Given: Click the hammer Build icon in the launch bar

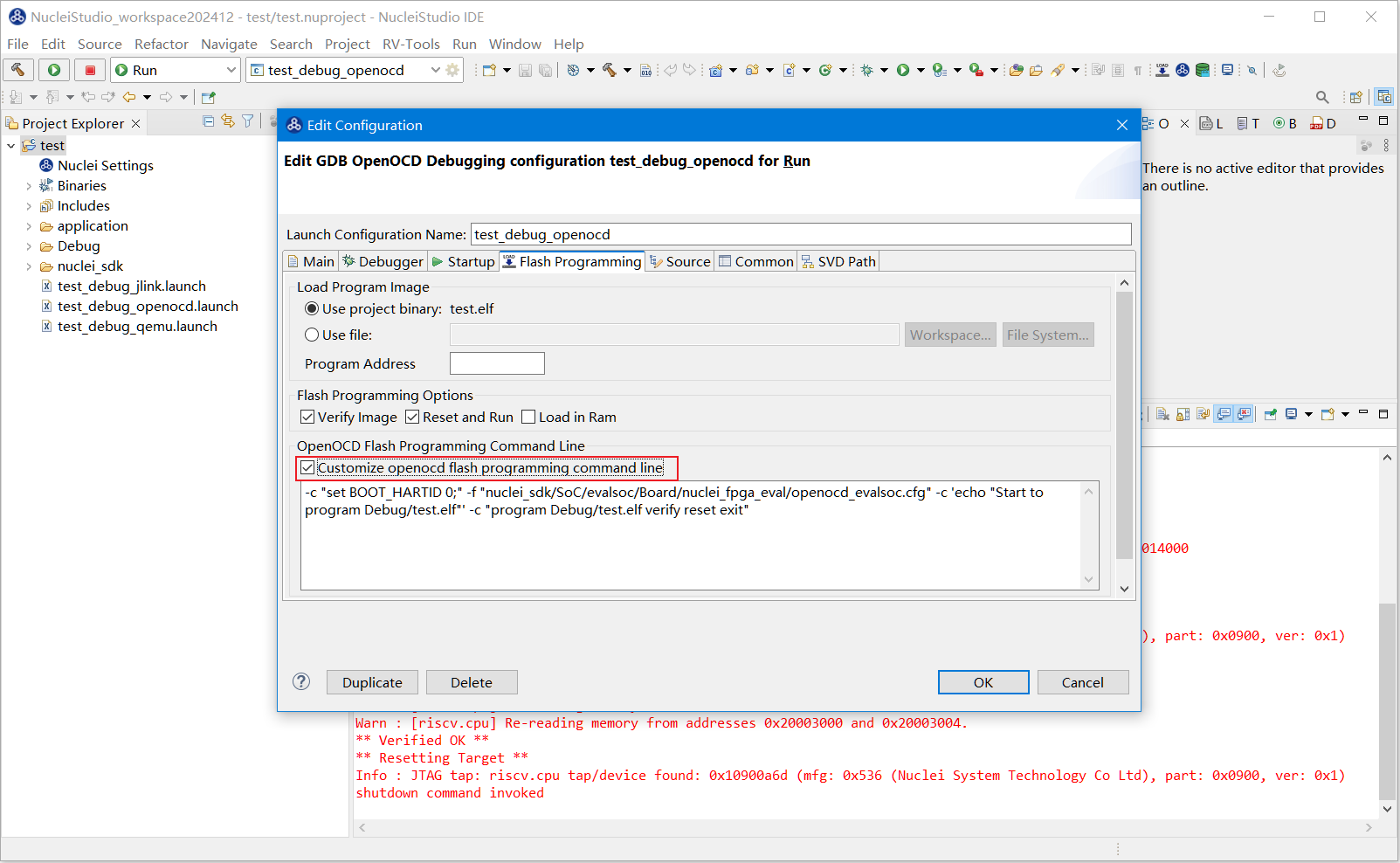Looking at the screenshot, I should pyautogui.click(x=18, y=70).
